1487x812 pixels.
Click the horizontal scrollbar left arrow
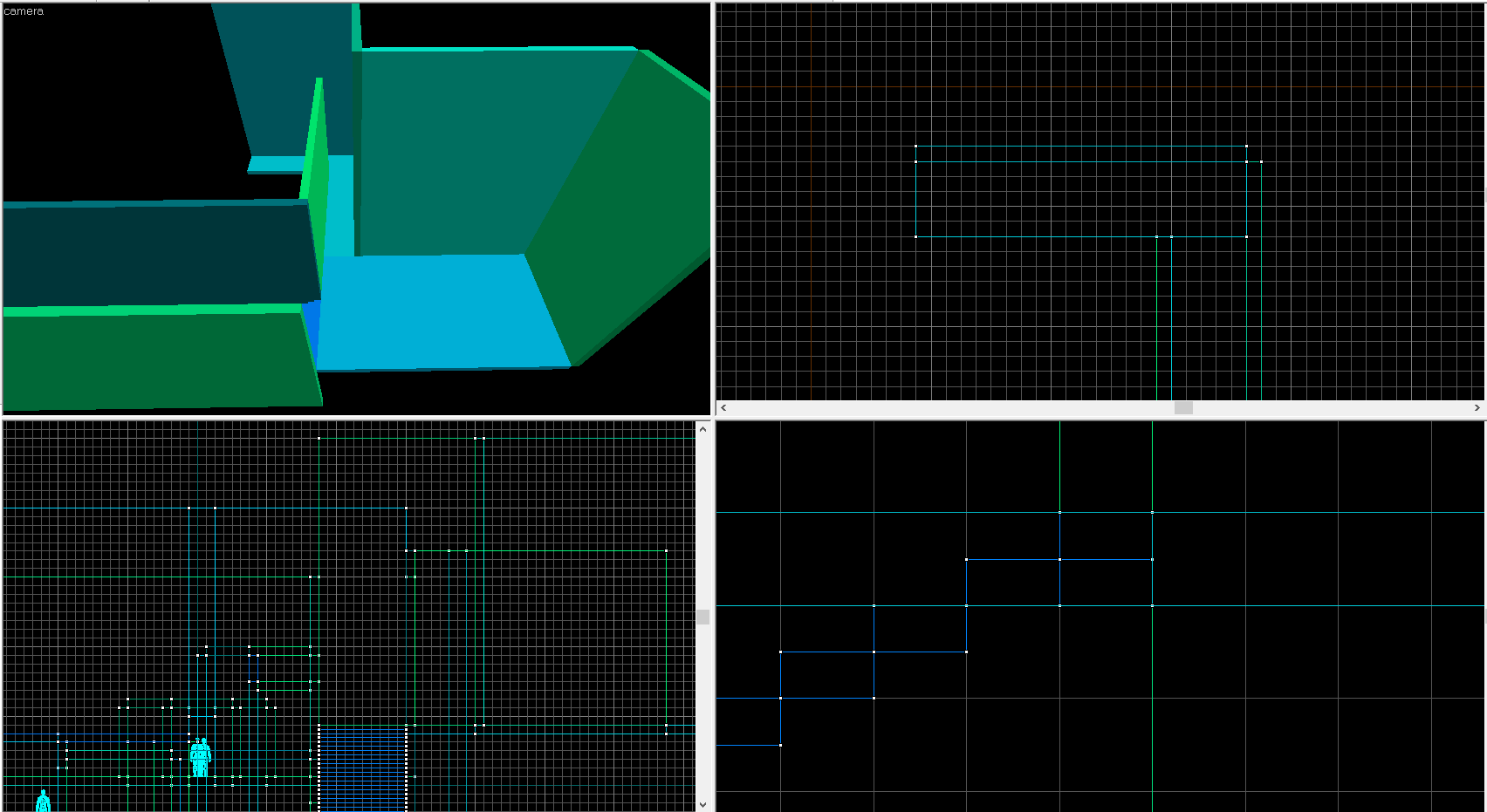tap(723, 408)
